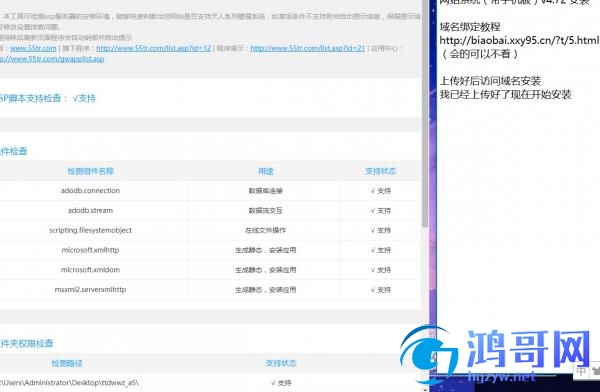The image size is (600, 392).
Task: Select the msxml2.serverxmlhttp component cell
Action: 90,289
